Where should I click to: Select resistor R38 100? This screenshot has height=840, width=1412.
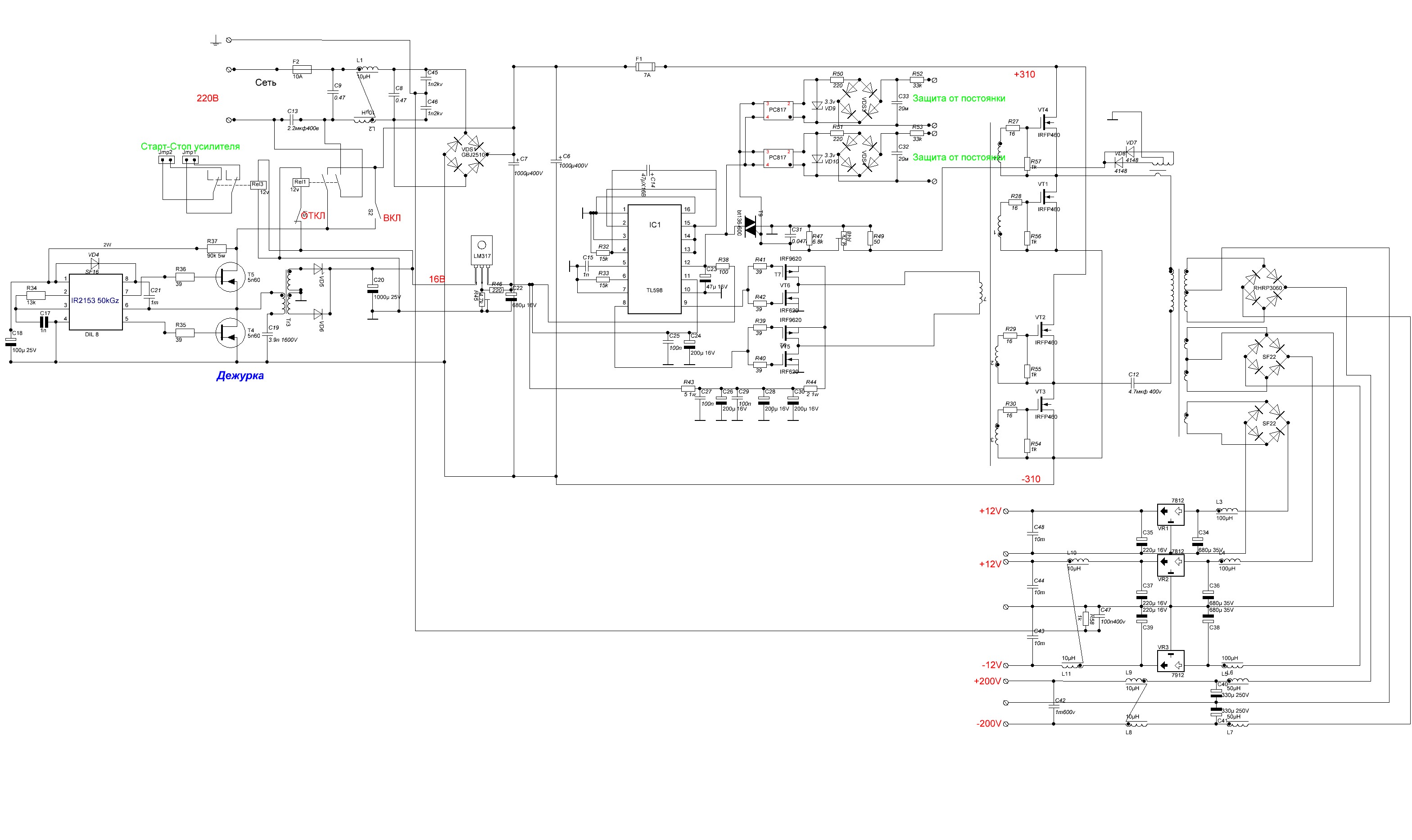pyautogui.click(x=722, y=266)
